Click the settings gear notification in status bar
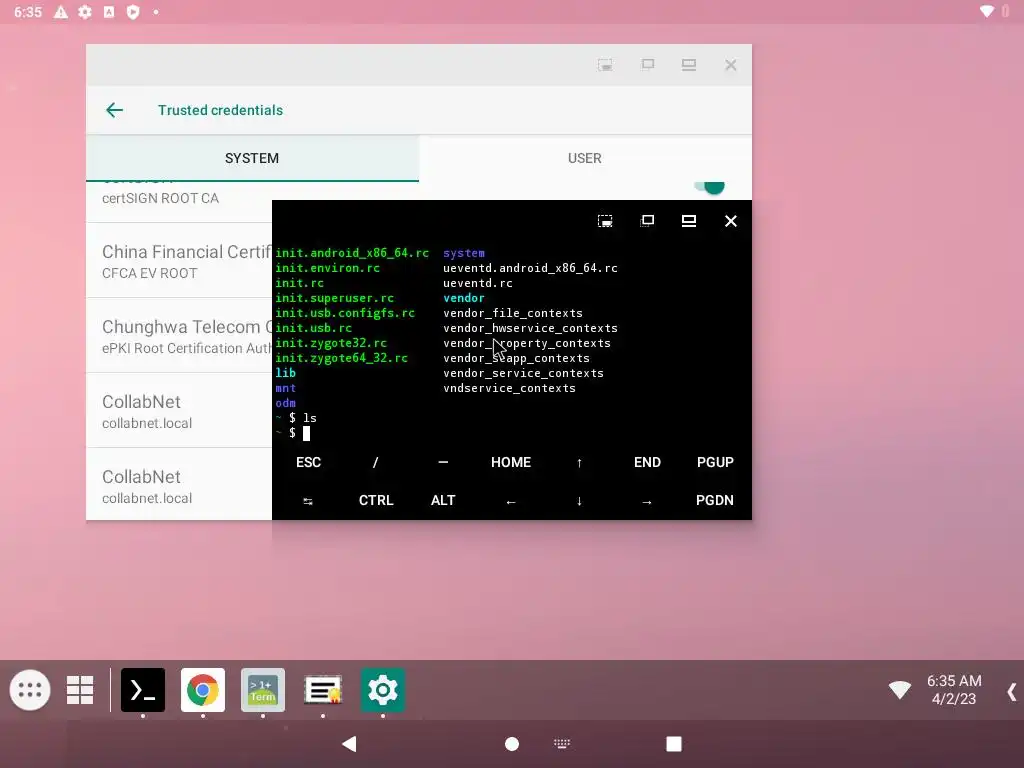The image size is (1024, 768). click(85, 12)
